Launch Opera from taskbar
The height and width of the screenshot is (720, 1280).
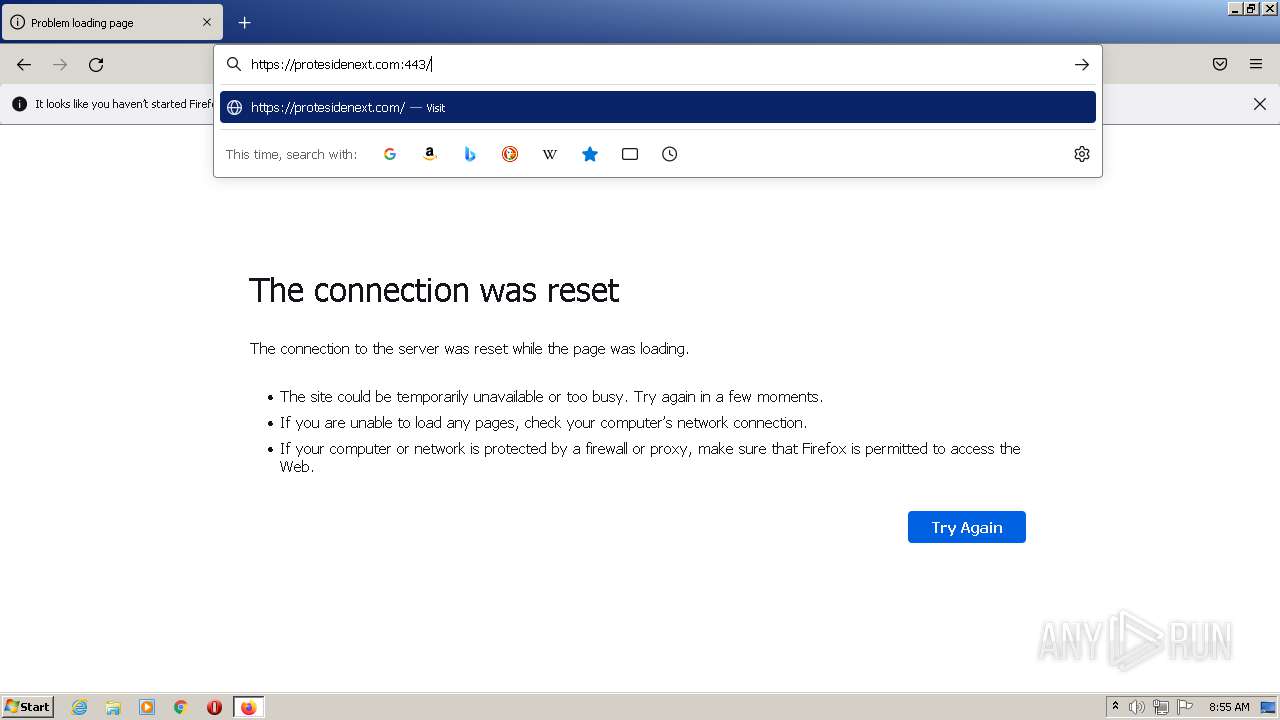coord(214,707)
